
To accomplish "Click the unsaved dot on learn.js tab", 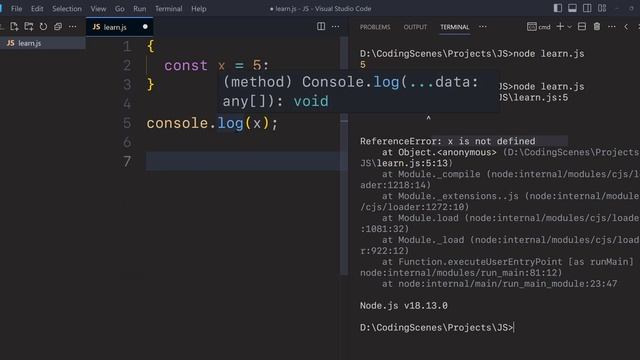I will coord(145,27).
